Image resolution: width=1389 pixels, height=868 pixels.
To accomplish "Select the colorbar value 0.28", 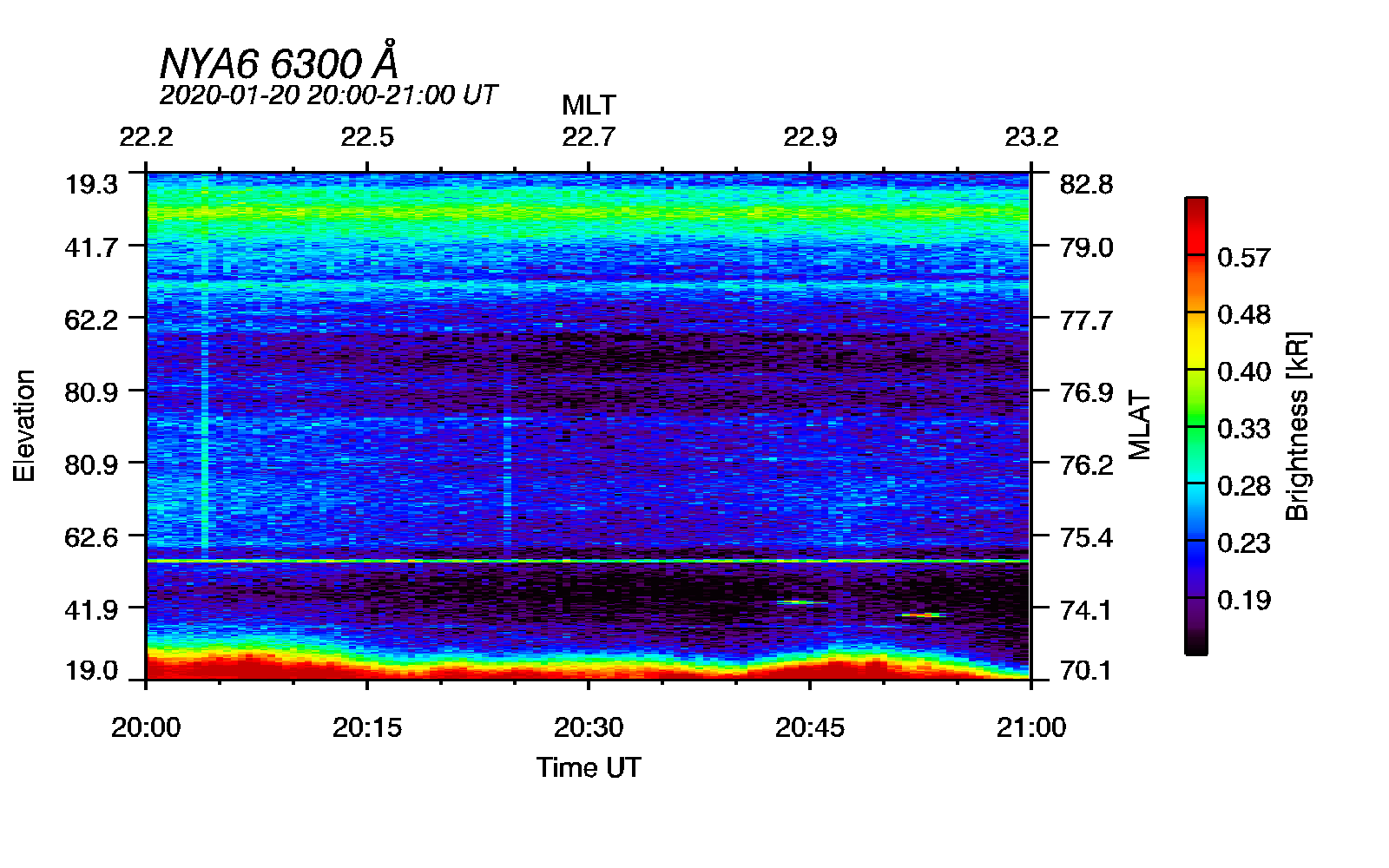I will [x=1244, y=486].
